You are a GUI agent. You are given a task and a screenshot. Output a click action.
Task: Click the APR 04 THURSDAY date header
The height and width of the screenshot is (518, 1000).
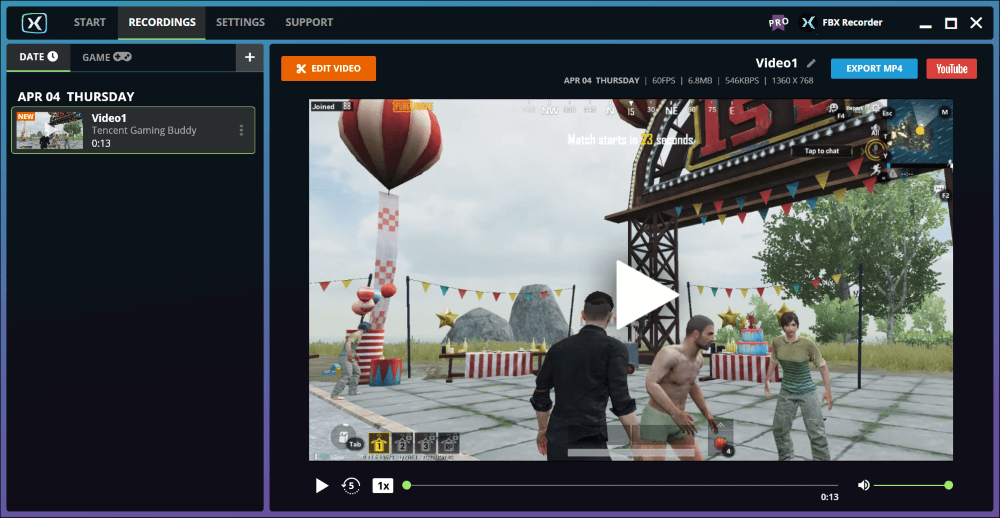coord(76,97)
